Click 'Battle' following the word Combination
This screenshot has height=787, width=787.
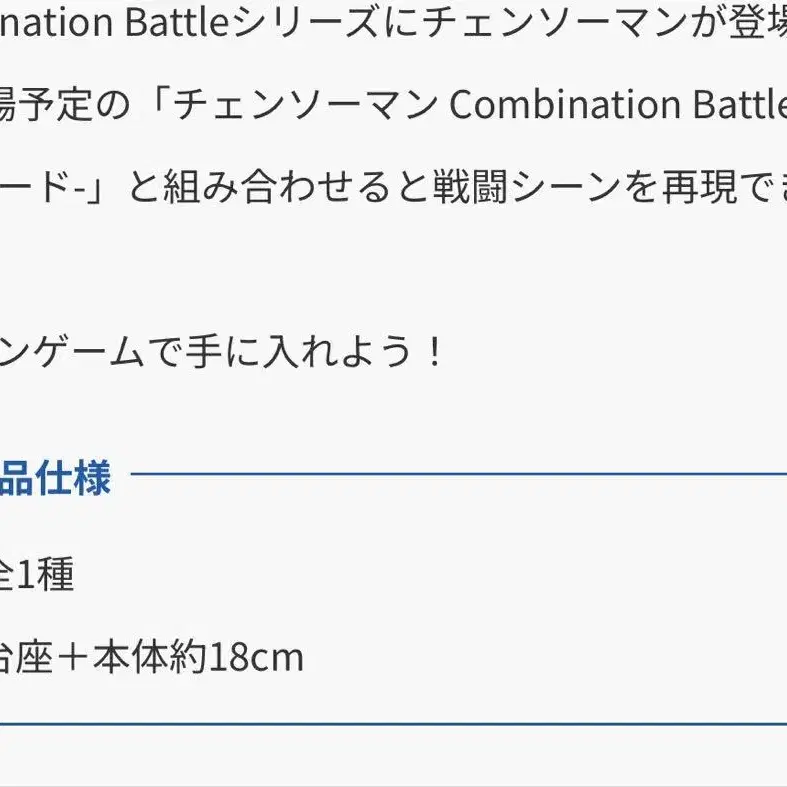click(740, 105)
